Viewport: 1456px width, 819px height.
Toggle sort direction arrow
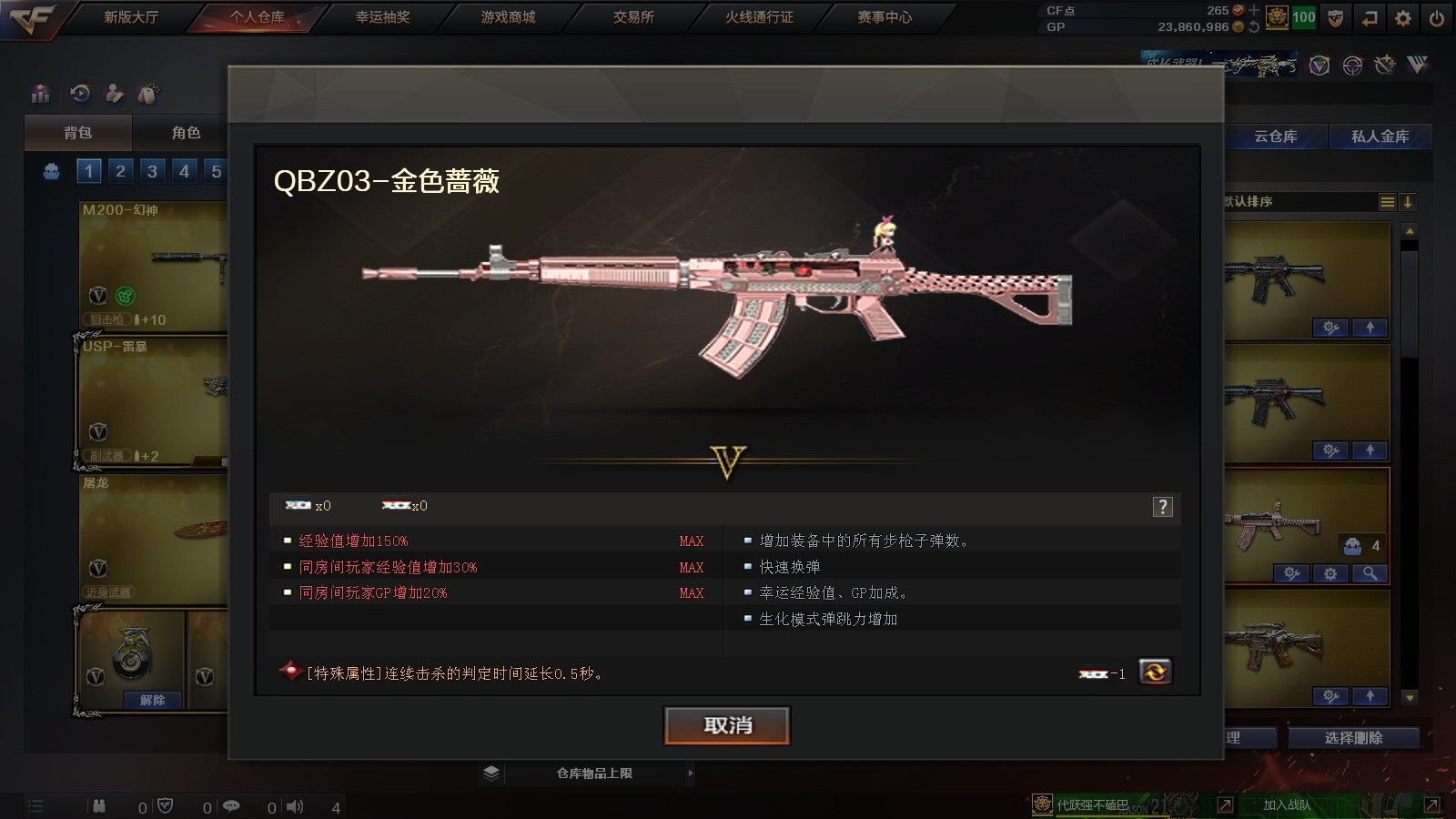pyautogui.click(x=1407, y=202)
